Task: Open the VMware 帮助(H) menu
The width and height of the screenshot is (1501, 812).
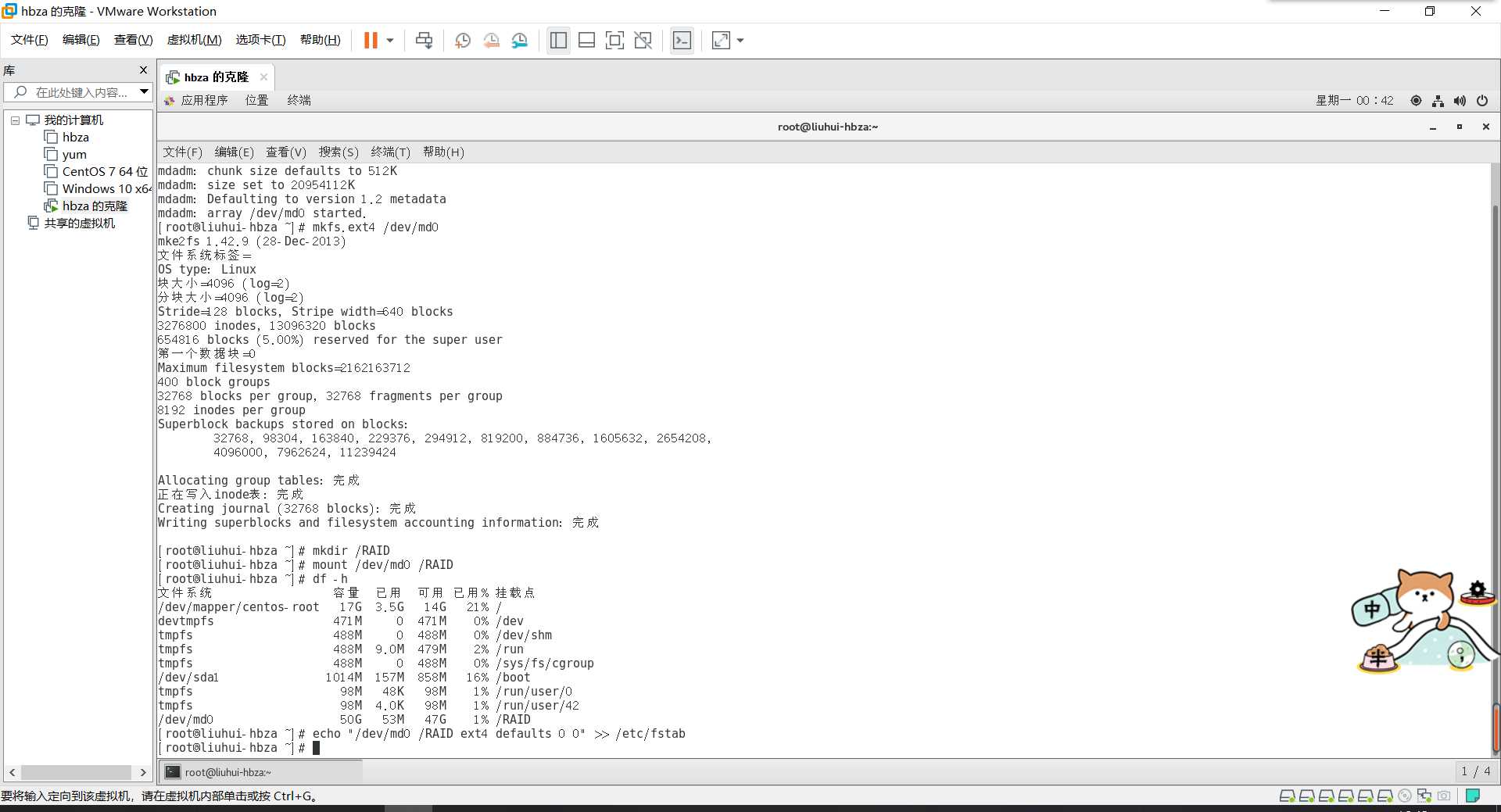Action: pos(320,39)
